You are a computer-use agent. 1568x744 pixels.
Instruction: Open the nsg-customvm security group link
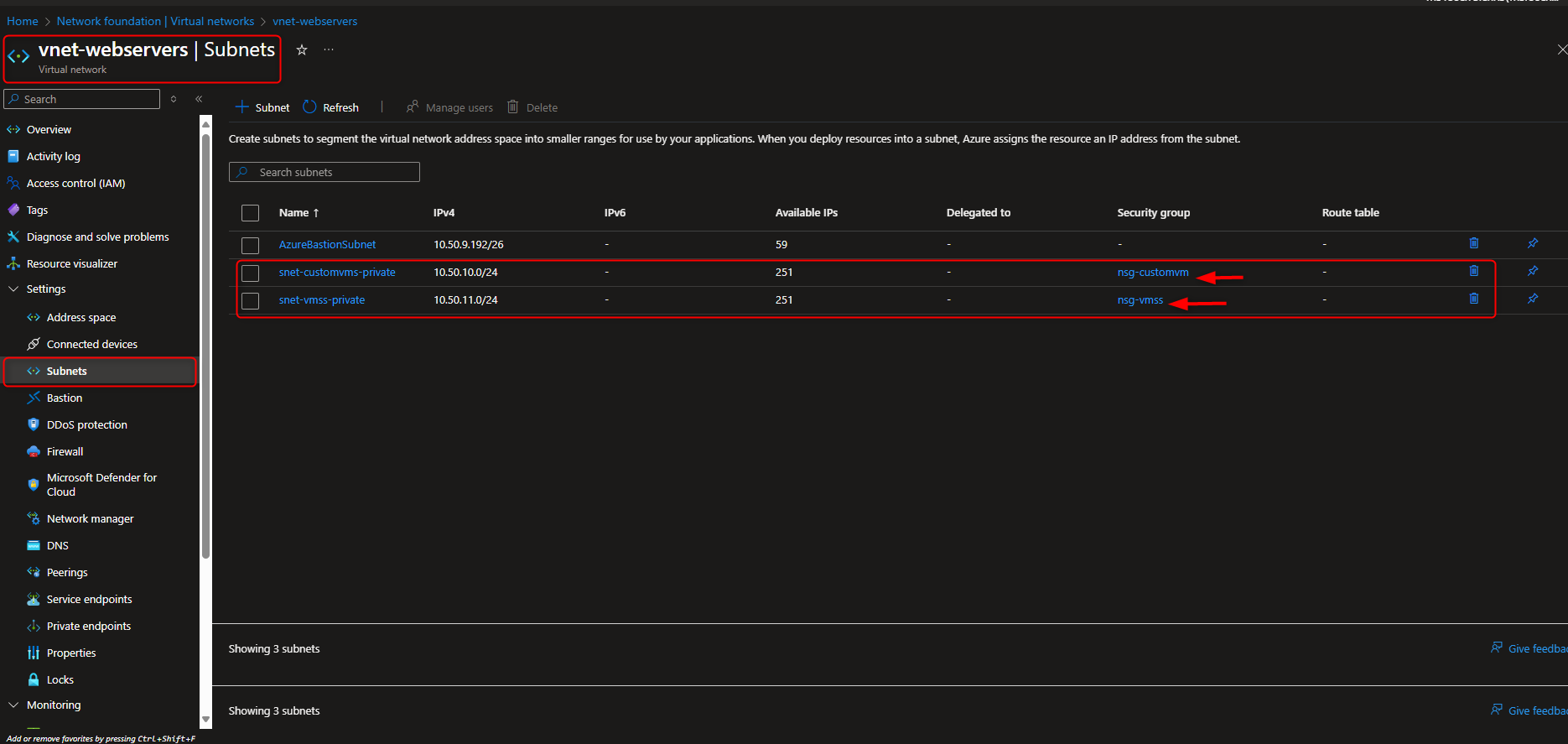pos(1153,272)
